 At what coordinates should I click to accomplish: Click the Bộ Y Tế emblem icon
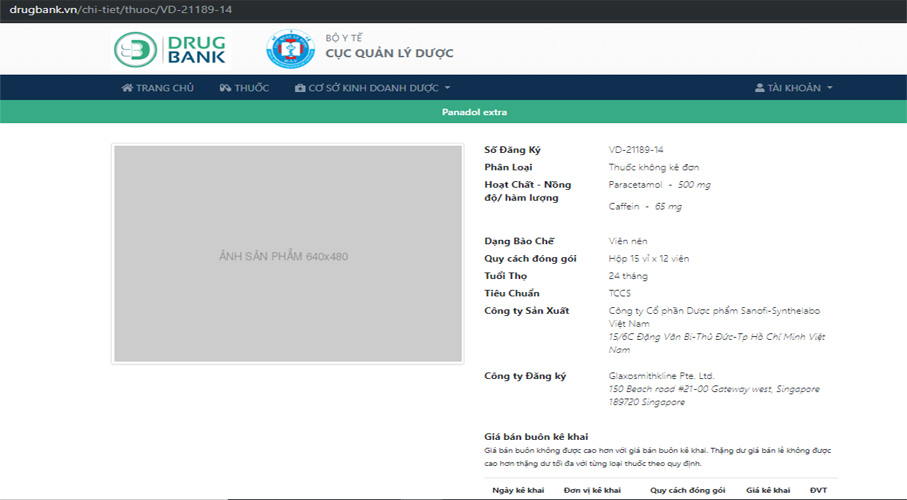290,49
